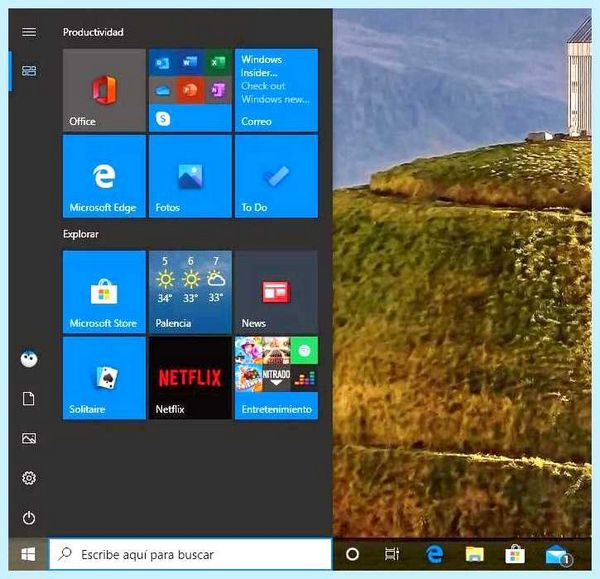Open the Palencia weather tile
The height and width of the screenshot is (579, 600).
coord(190,292)
